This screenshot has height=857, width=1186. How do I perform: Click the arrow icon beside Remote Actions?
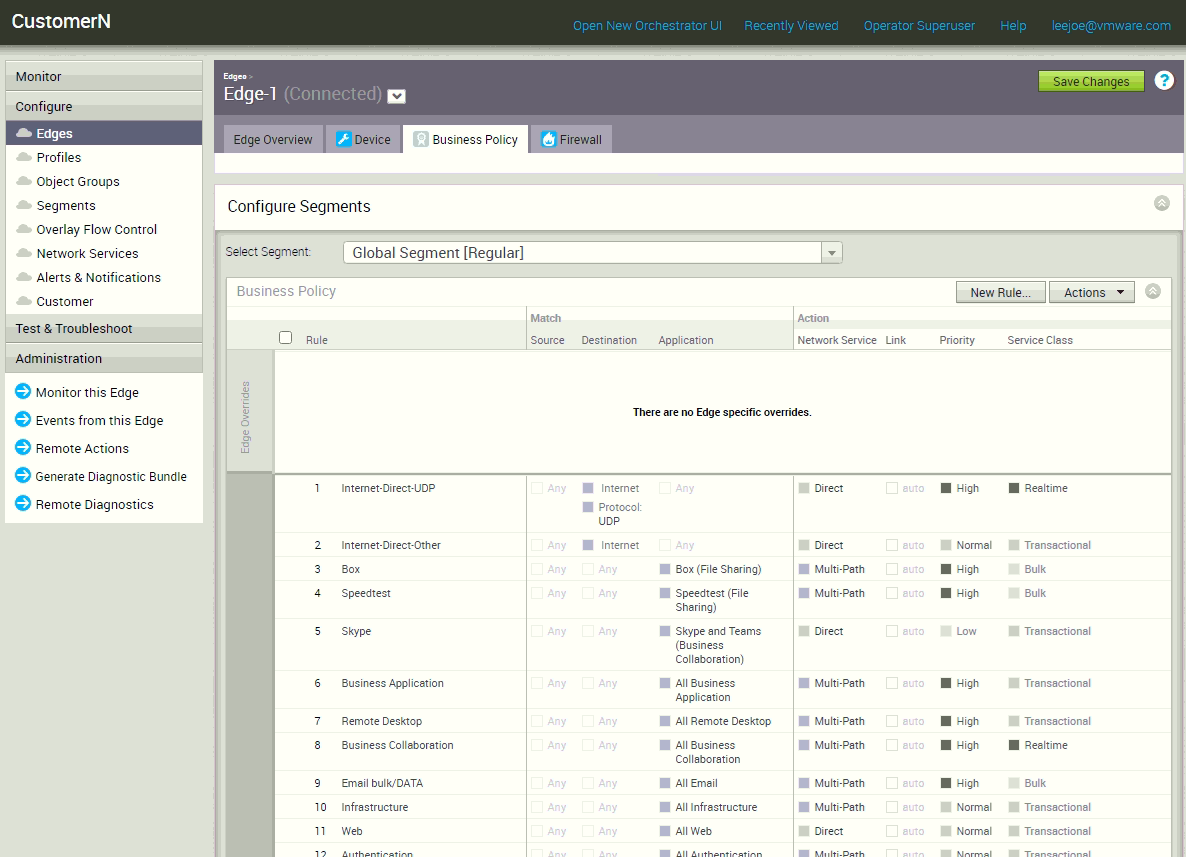tap(23, 448)
